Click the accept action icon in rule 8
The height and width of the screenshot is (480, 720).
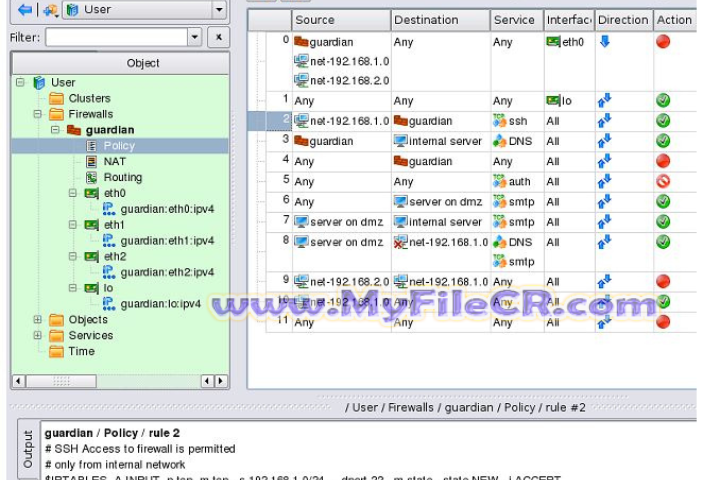coord(663,242)
